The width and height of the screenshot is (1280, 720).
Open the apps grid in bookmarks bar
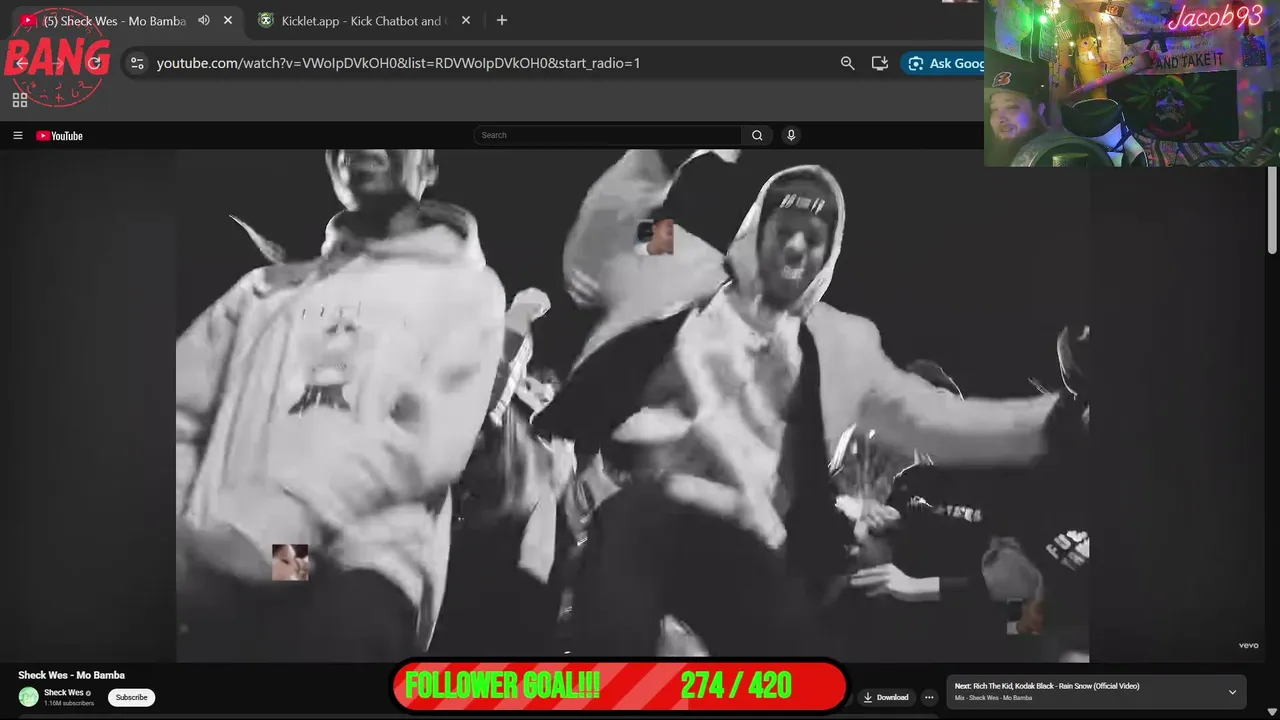pos(20,100)
